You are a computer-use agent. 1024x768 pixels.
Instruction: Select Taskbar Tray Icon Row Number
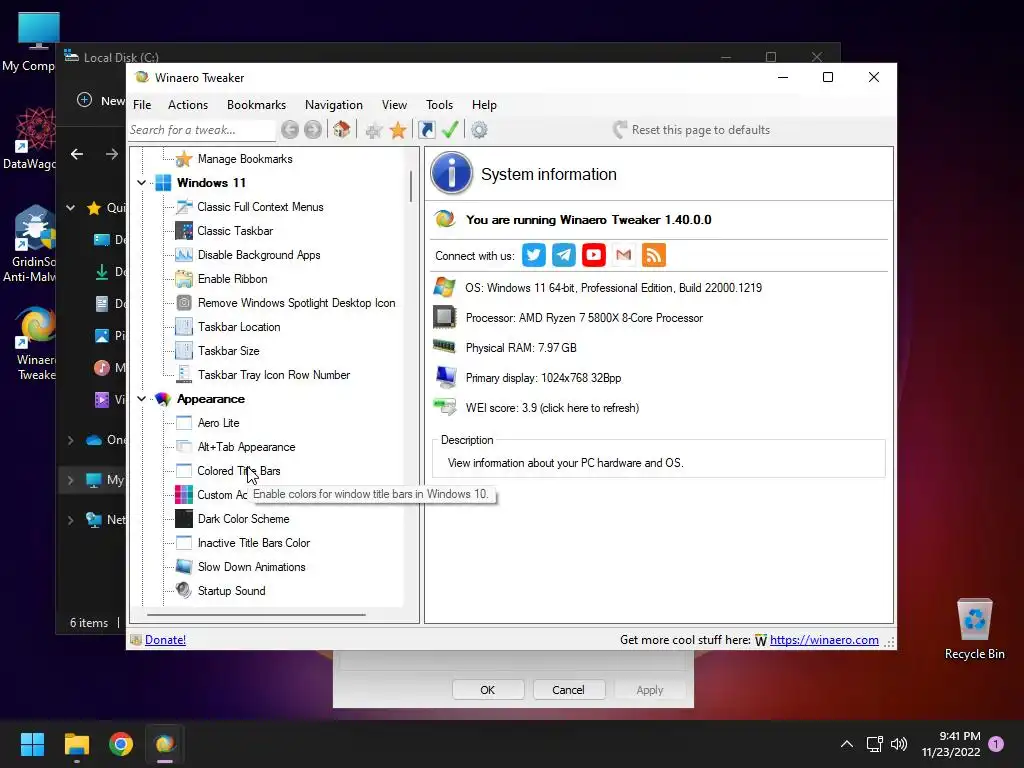tap(274, 375)
